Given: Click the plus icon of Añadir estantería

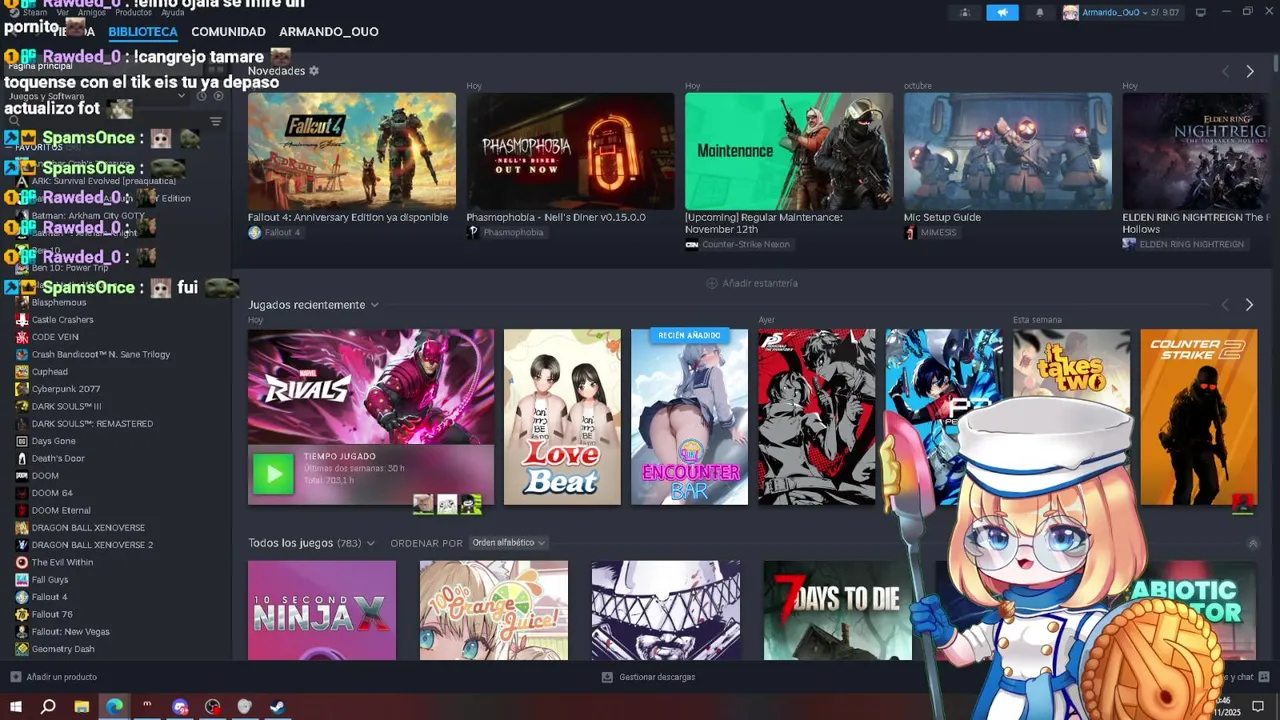Looking at the screenshot, I should (712, 283).
